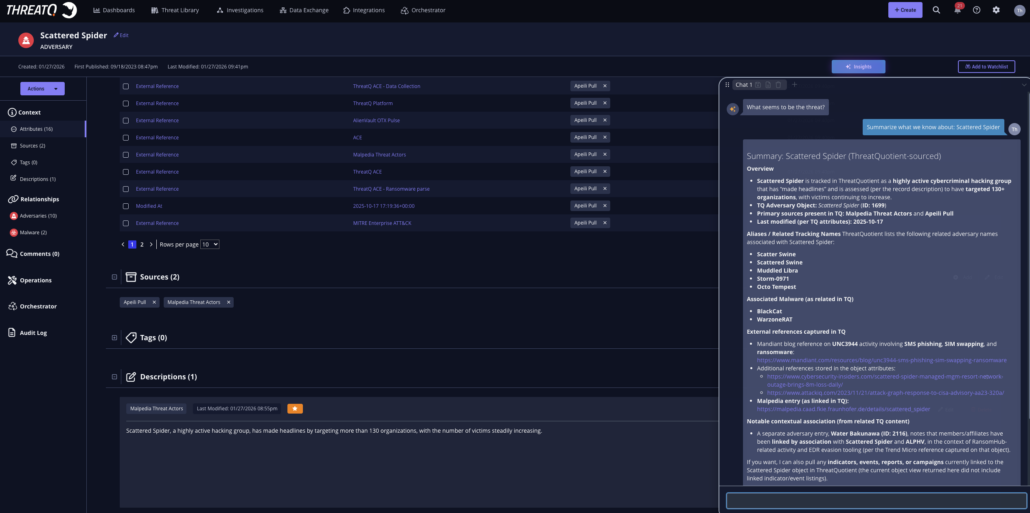Select the Chat 1 tab
Viewport: 1030px width, 513px height.
[x=744, y=85]
